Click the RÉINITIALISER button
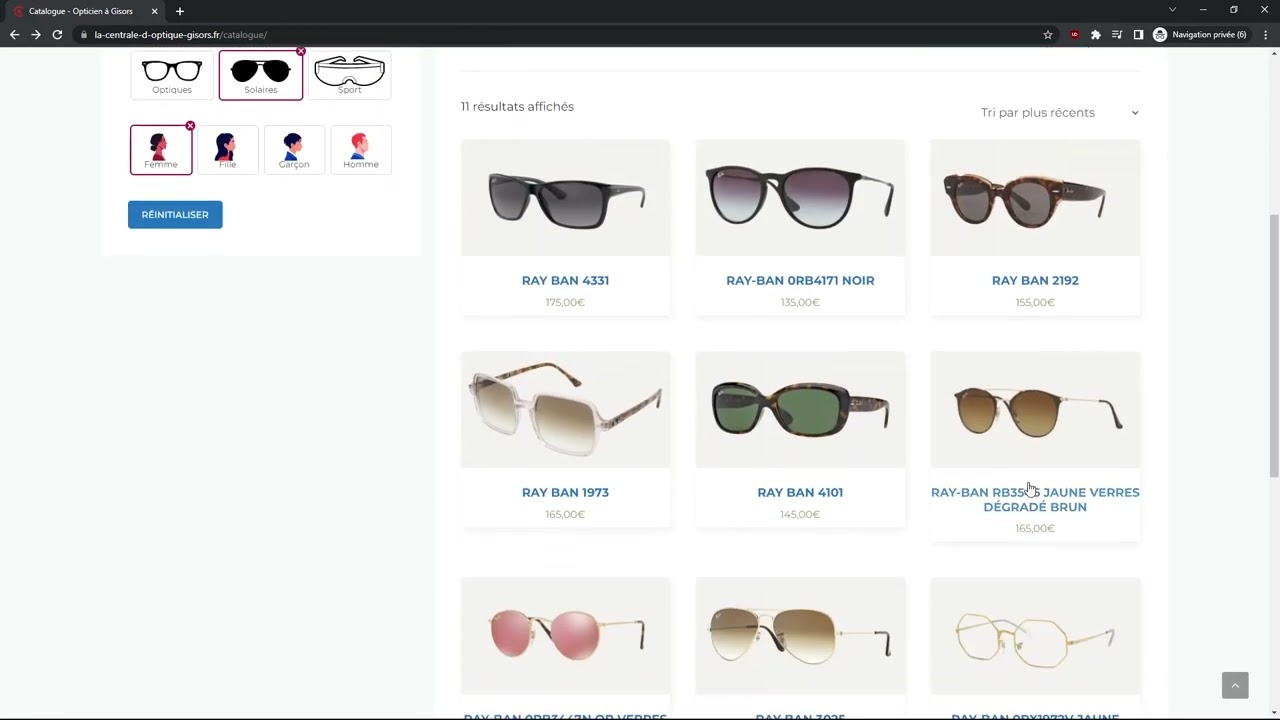Screen dimensions: 1280x720 pos(175,215)
